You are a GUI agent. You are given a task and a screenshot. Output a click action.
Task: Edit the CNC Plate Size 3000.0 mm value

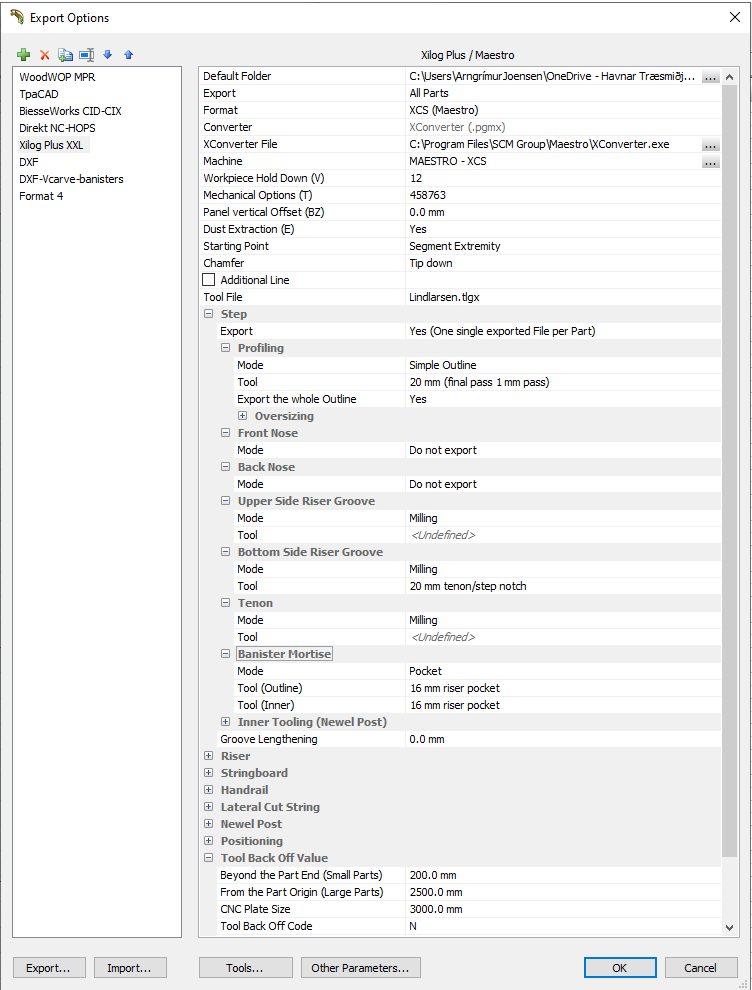(563, 910)
